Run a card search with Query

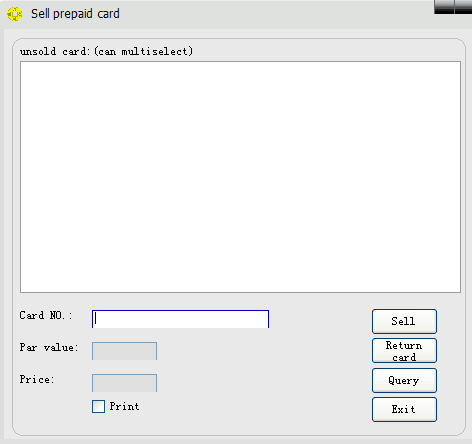tap(404, 380)
